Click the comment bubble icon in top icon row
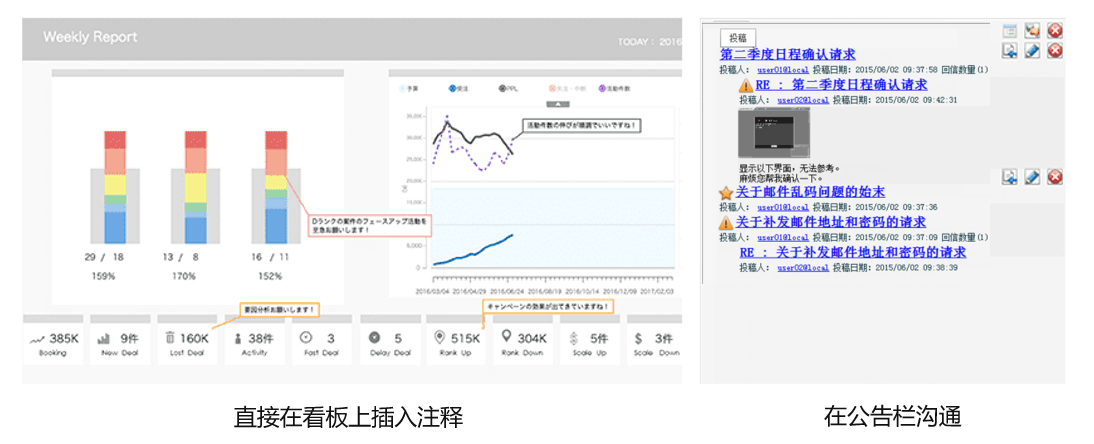This screenshot has height=444, width=1094. point(1032,30)
